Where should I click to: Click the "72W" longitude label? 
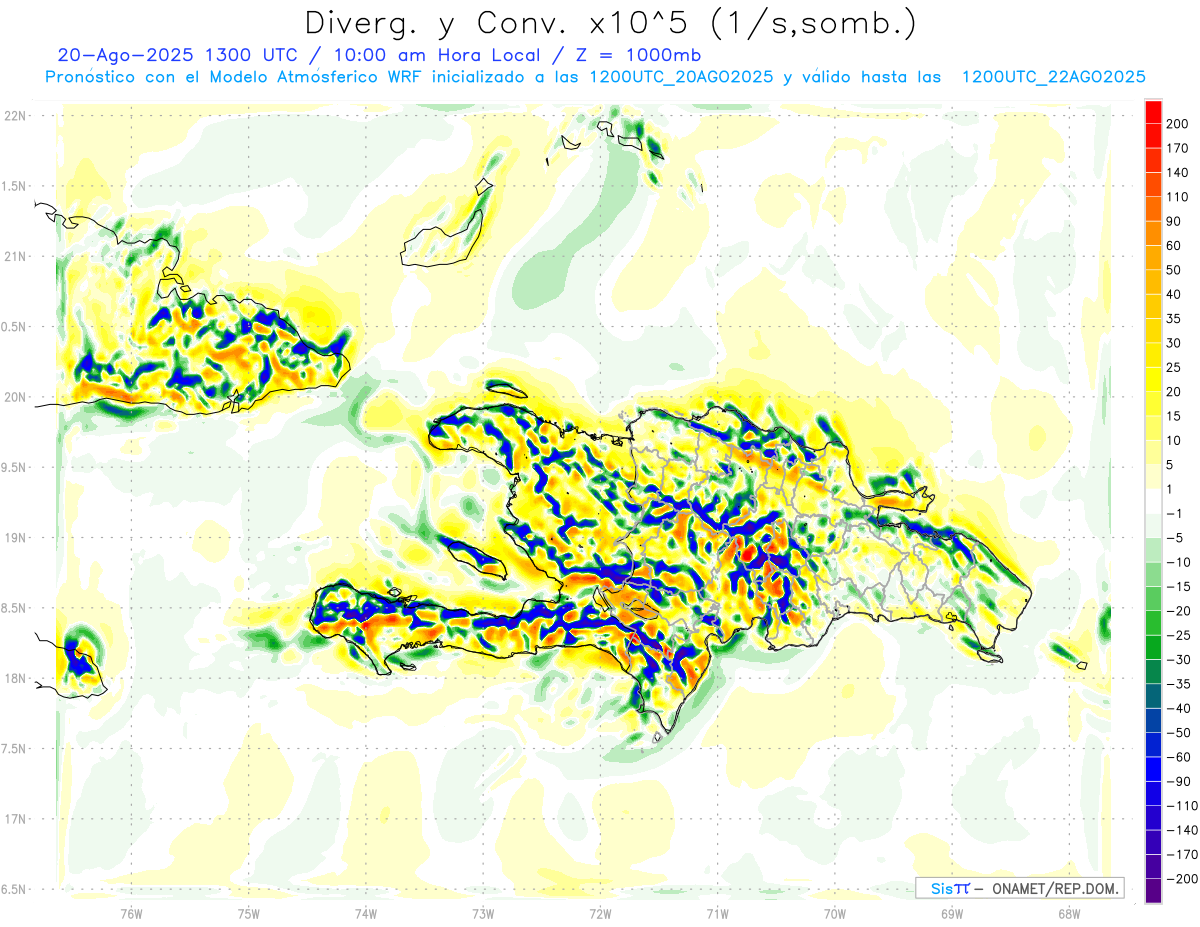pyautogui.click(x=600, y=913)
